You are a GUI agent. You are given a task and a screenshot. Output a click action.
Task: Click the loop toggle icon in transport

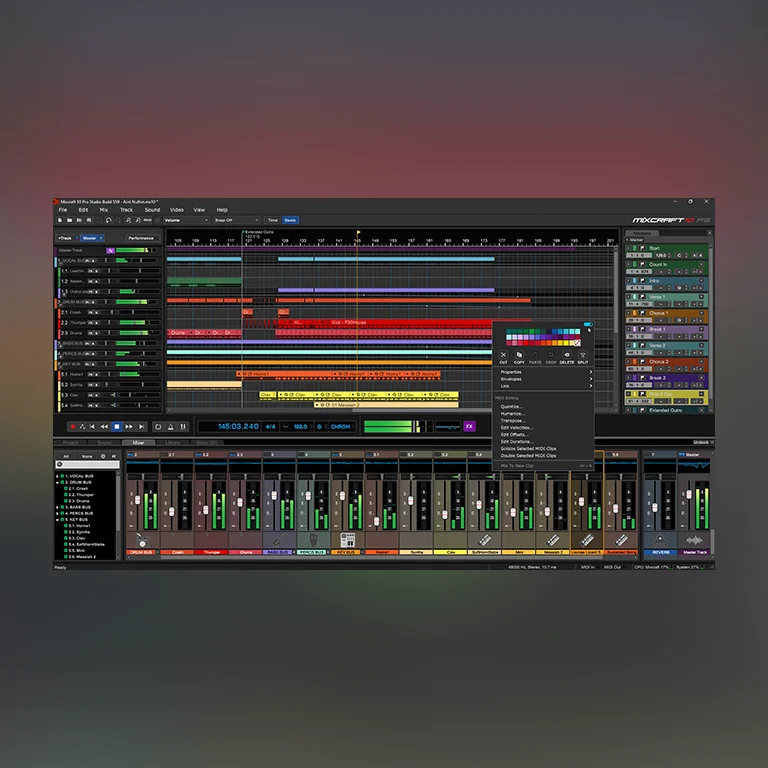pos(158,426)
